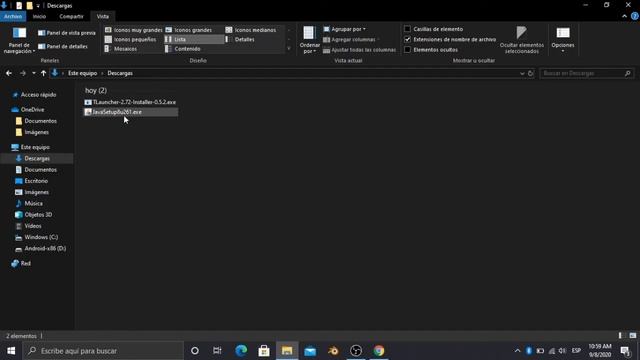The image size is (640, 360).
Task: Expand the address bar history dropdown
Action: coord(522,73)
